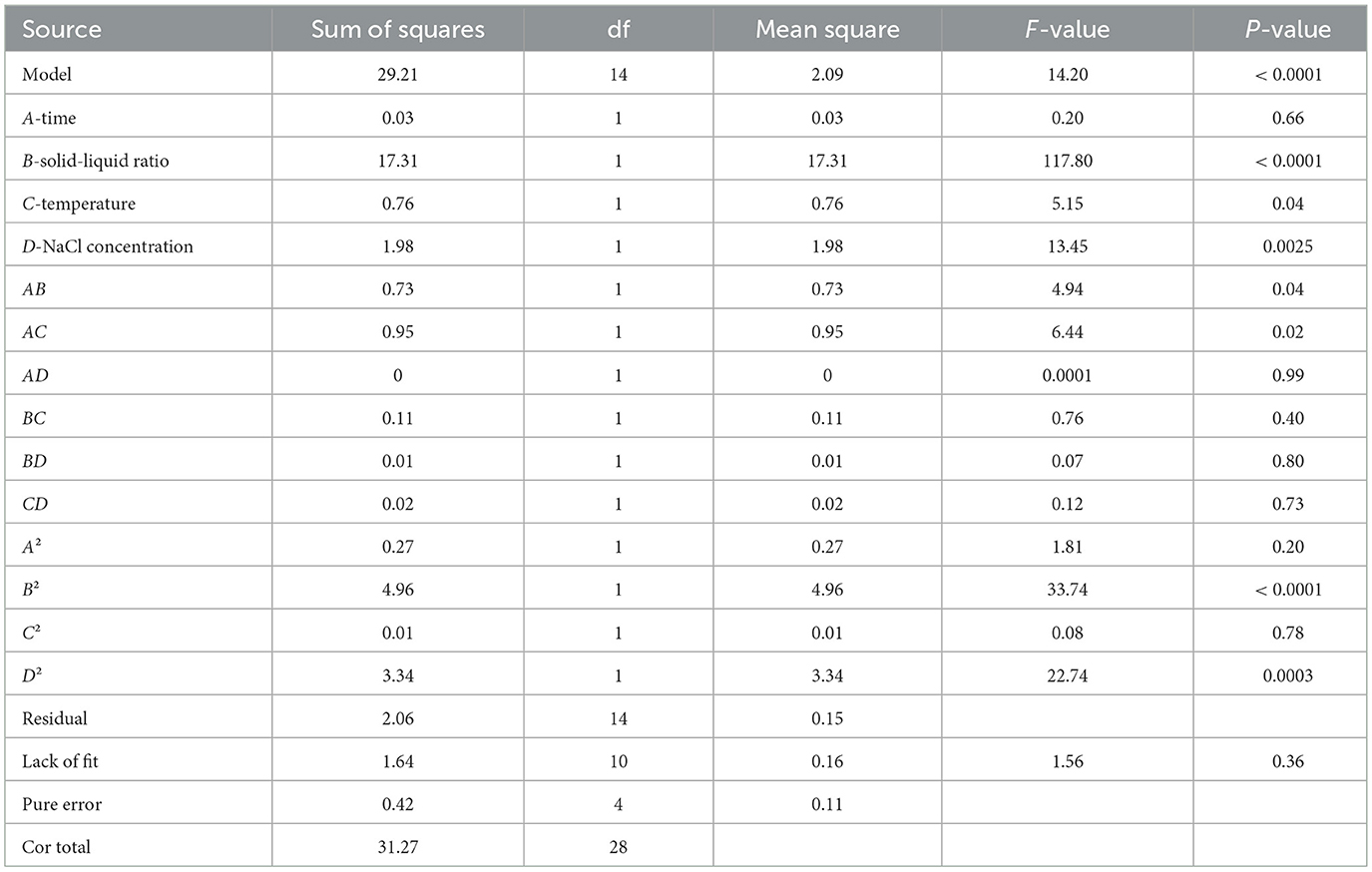Select the sum of squares value 29.21
The width and height of the screenshot is (1372, 872).
397,75
